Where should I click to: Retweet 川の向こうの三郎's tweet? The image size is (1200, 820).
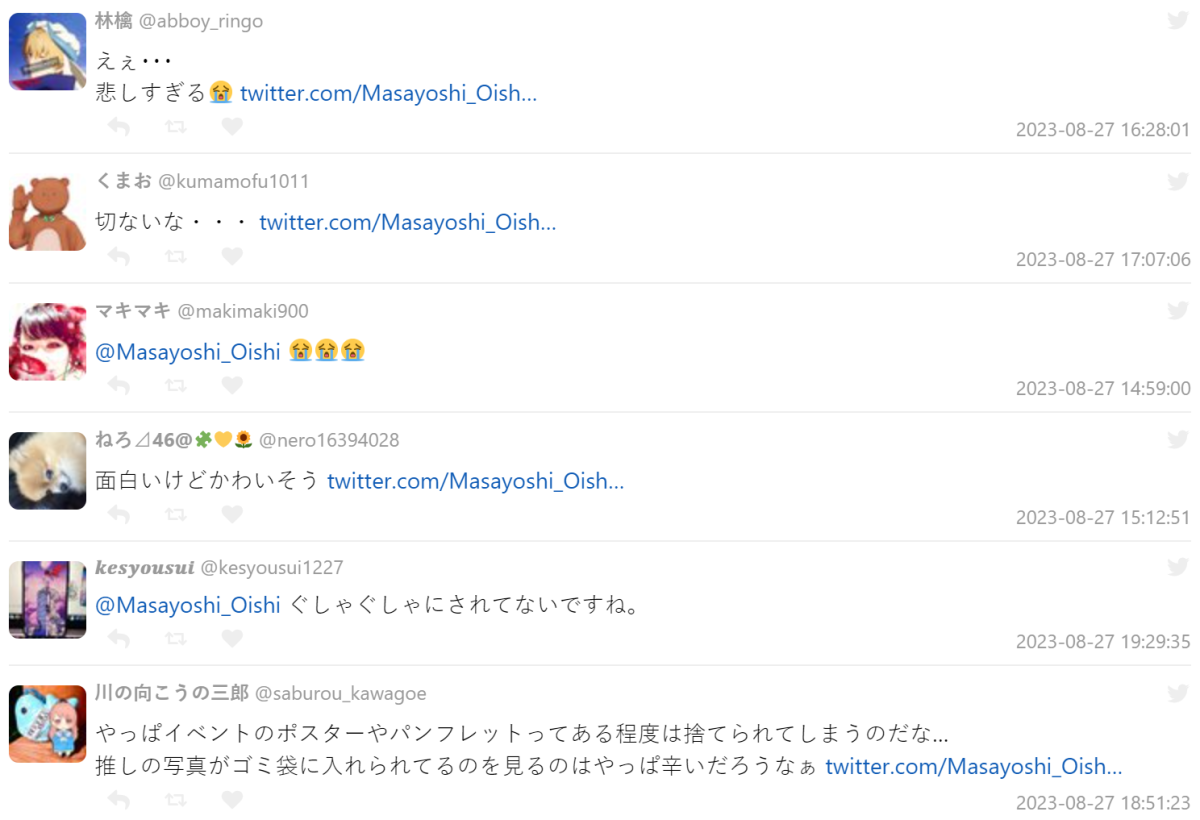(x=176, y=800)
